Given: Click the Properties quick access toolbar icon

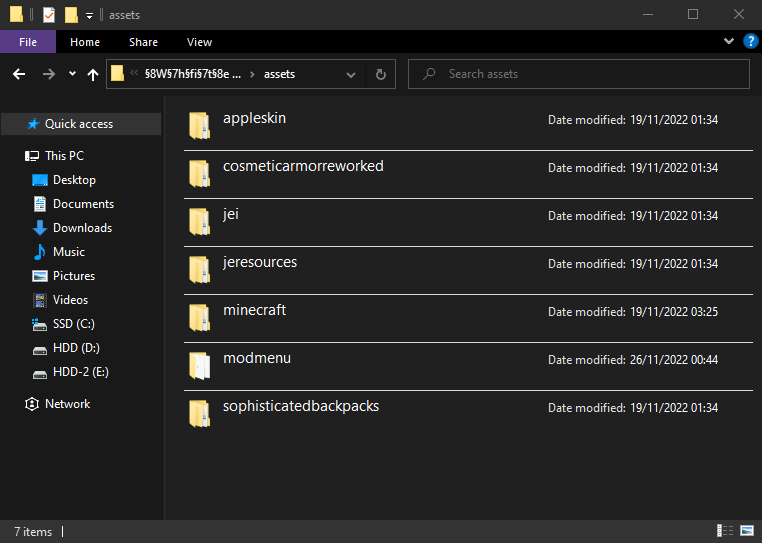Looking at the screenshot, I should click(49, 15).
